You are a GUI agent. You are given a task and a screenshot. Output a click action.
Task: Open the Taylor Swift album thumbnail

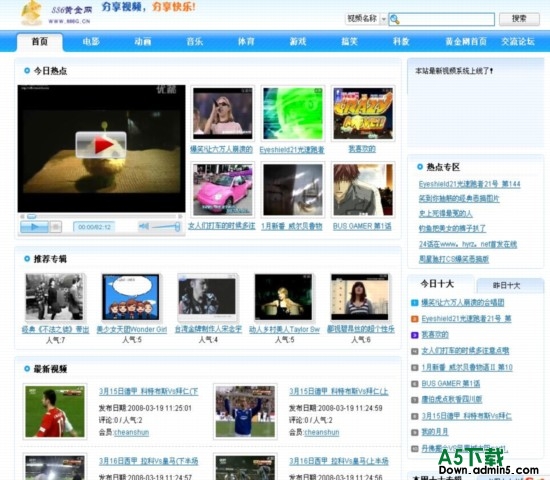[283, 297]
